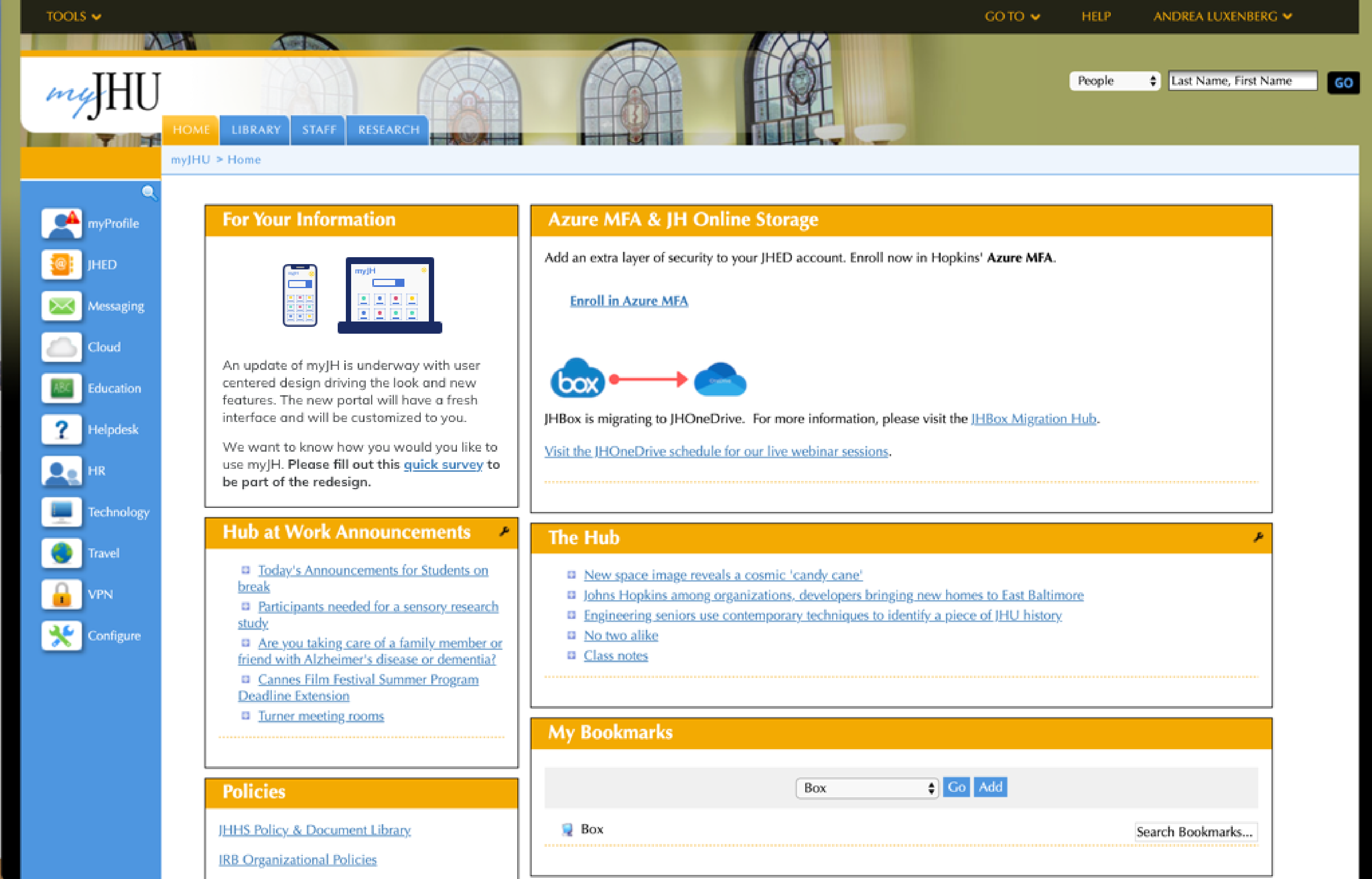Click the myJH phone and laptop illustration
Screen dimensions: 1372x879
363,295
